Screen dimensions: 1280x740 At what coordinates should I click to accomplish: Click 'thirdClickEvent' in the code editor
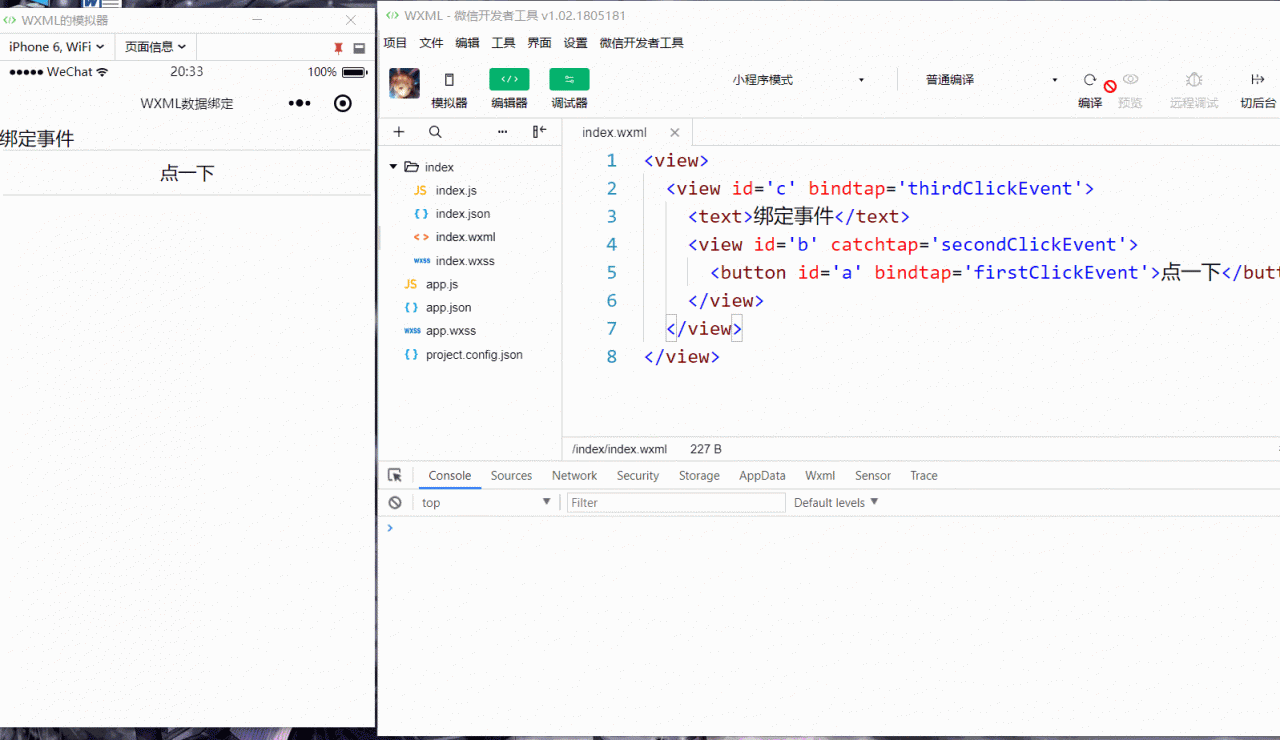coord(989,188)
